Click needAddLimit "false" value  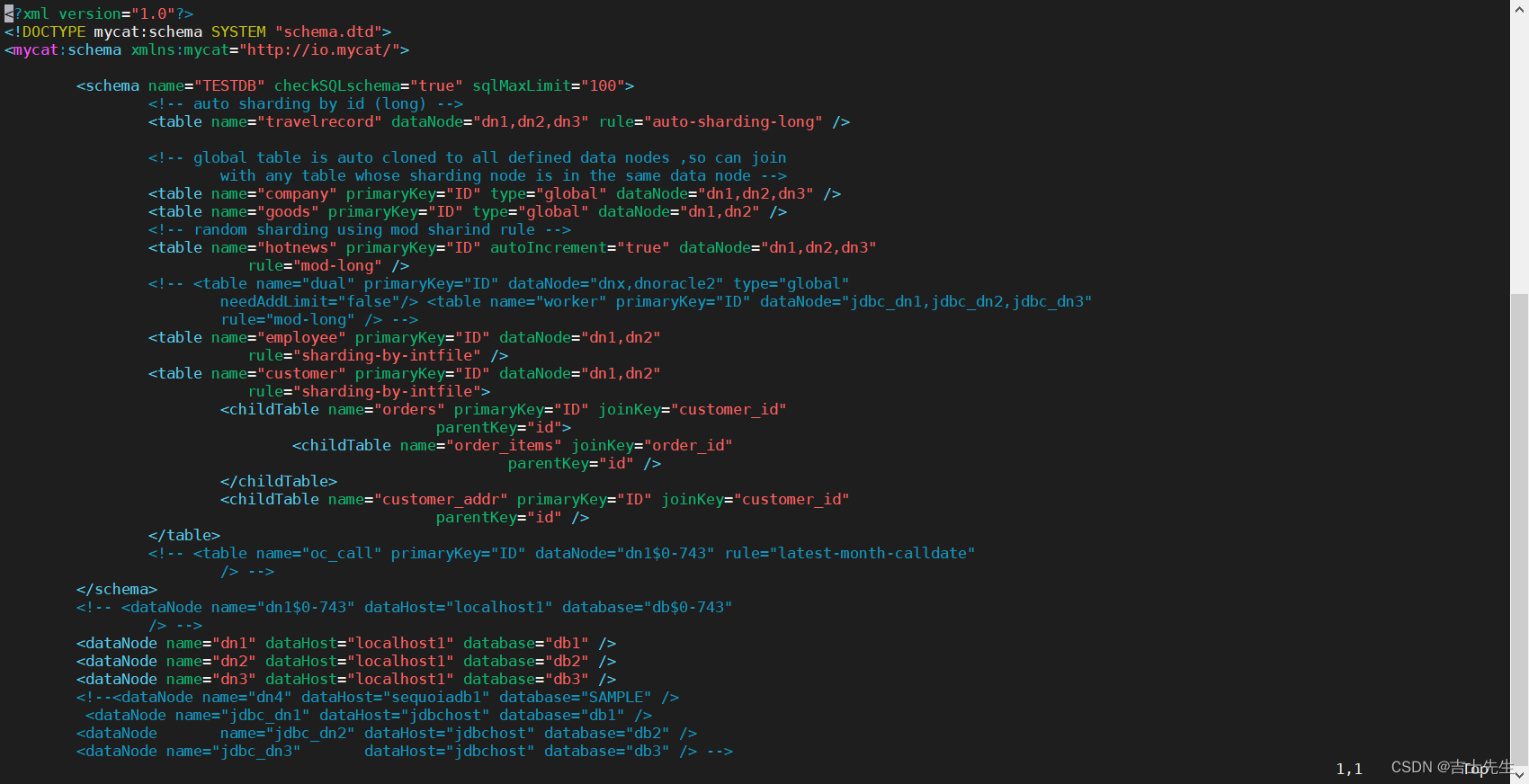pos(369,301)
